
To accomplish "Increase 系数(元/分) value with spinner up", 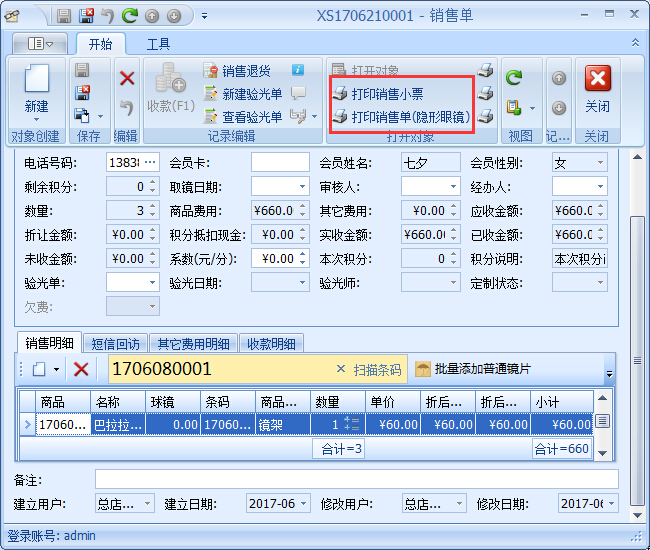I will click(x=303, y=254).
